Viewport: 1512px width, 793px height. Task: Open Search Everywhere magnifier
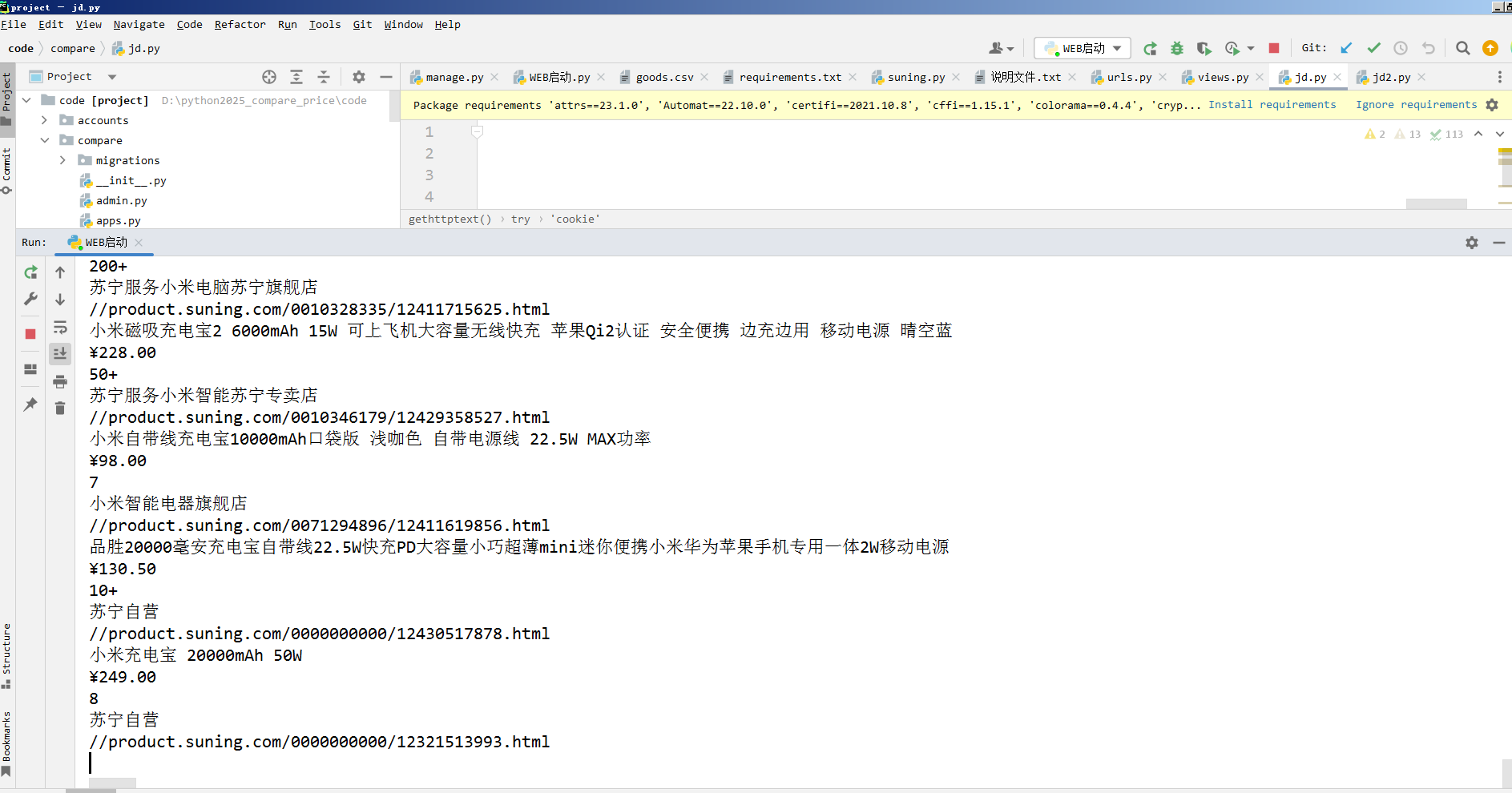click(x=1463, y=48)
